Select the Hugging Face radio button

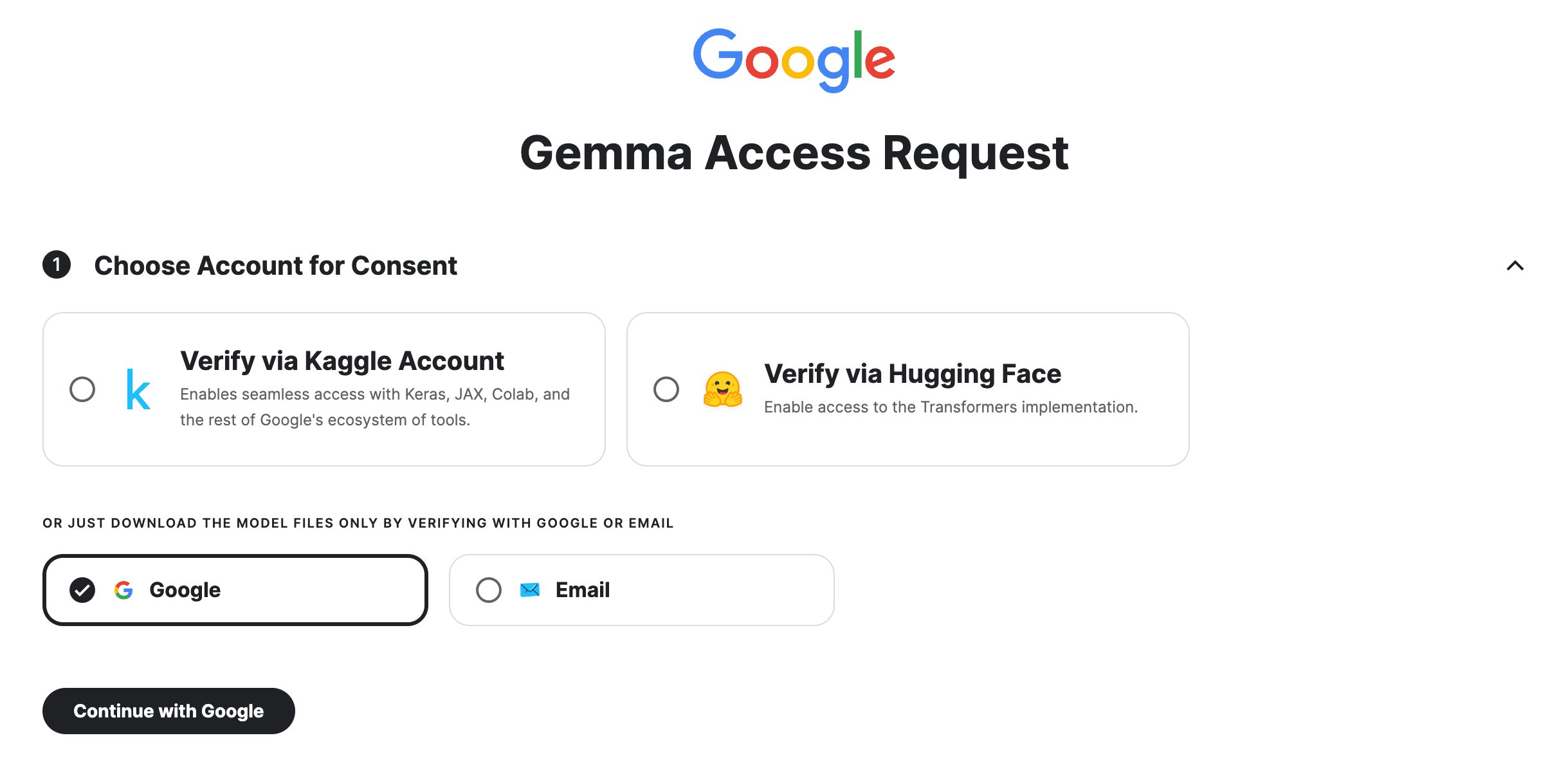point(666,389)
